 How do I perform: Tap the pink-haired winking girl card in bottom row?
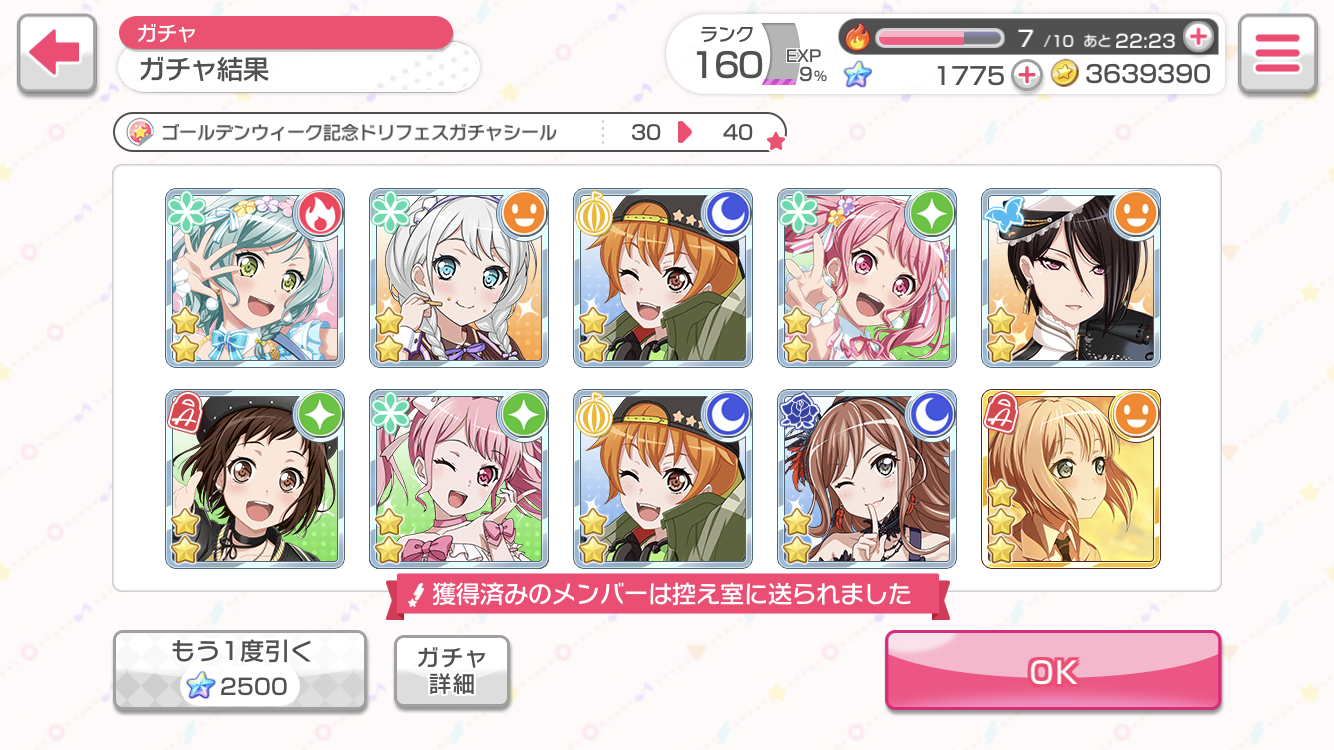tap(459, 479)
